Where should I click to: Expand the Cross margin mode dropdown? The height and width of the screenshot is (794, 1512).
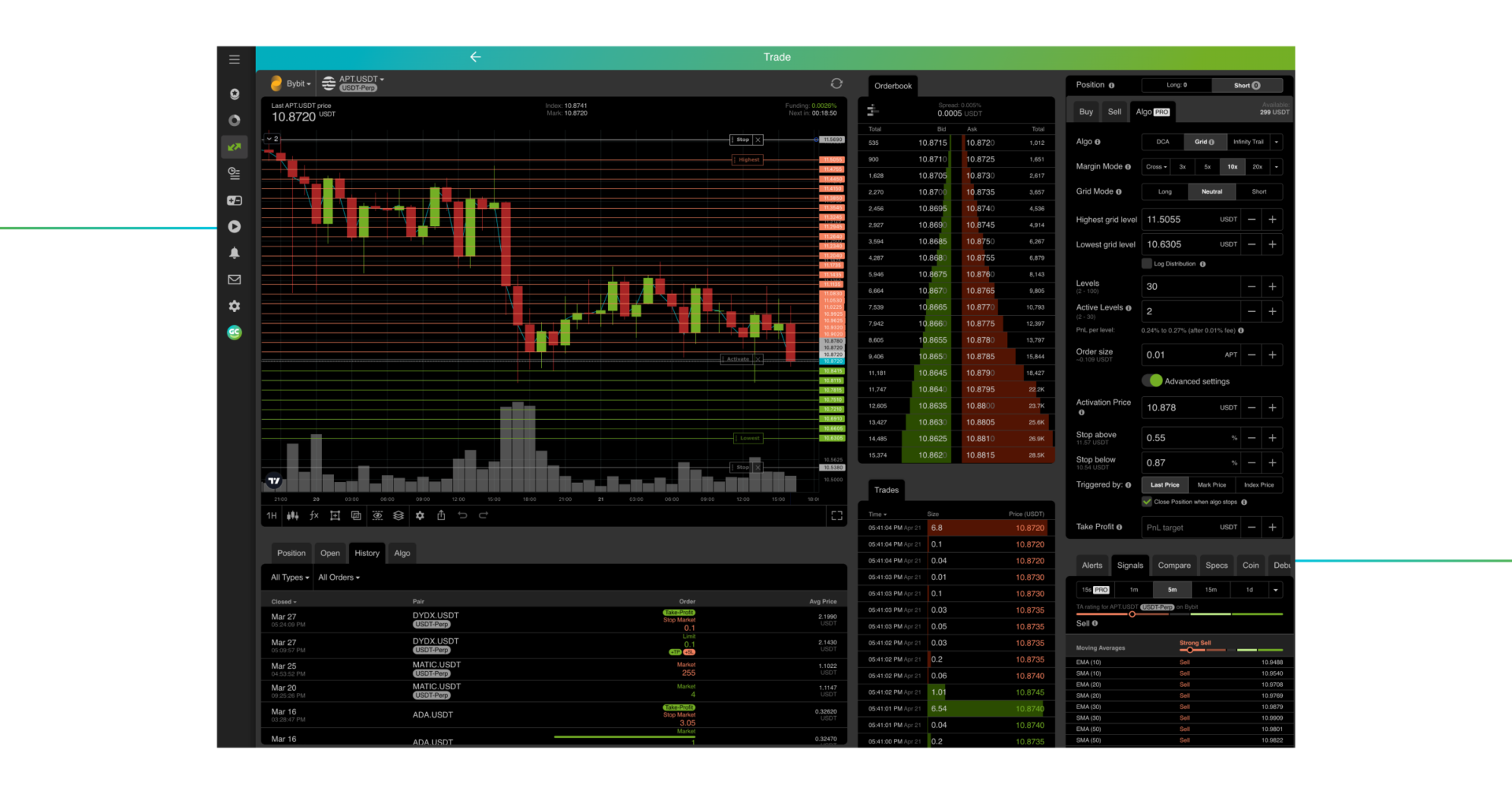point(1155,166)
